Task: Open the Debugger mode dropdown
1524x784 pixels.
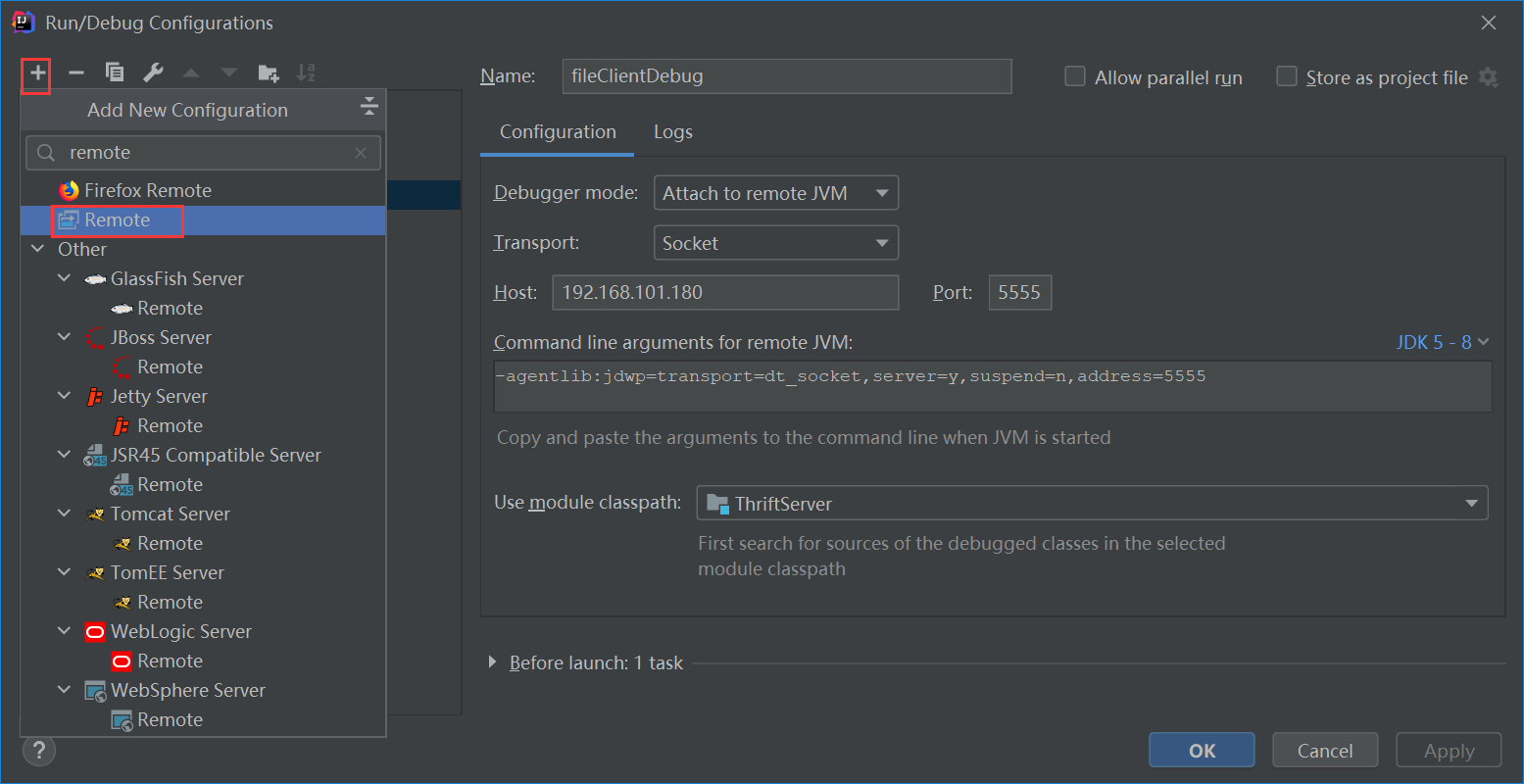Action: (775, 193)
